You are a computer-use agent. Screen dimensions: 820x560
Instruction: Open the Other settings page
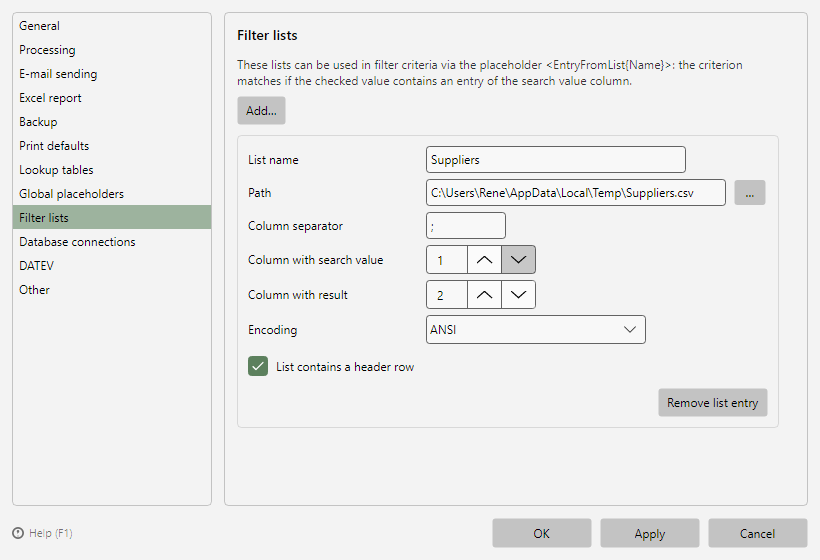click(x=112, y=290)
